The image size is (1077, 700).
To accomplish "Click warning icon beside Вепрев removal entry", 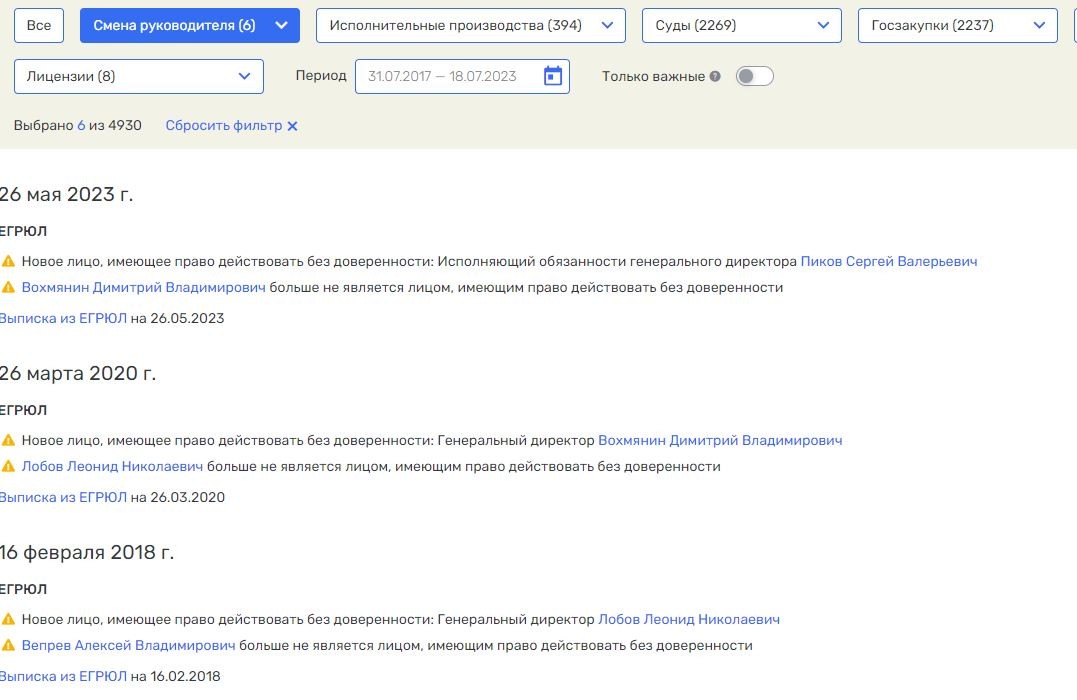I will point(8,646).
